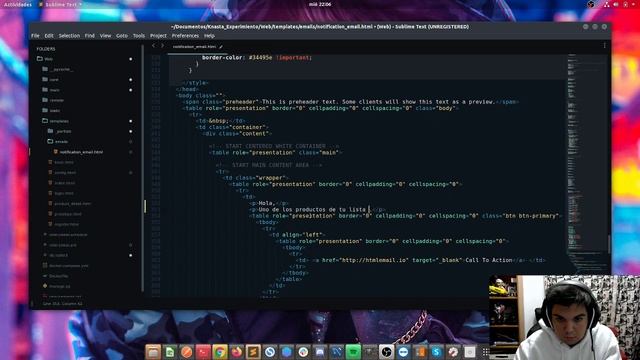Open the clock showing mié 22:06
Screen dimensions: 640x360
click(320, 4)
